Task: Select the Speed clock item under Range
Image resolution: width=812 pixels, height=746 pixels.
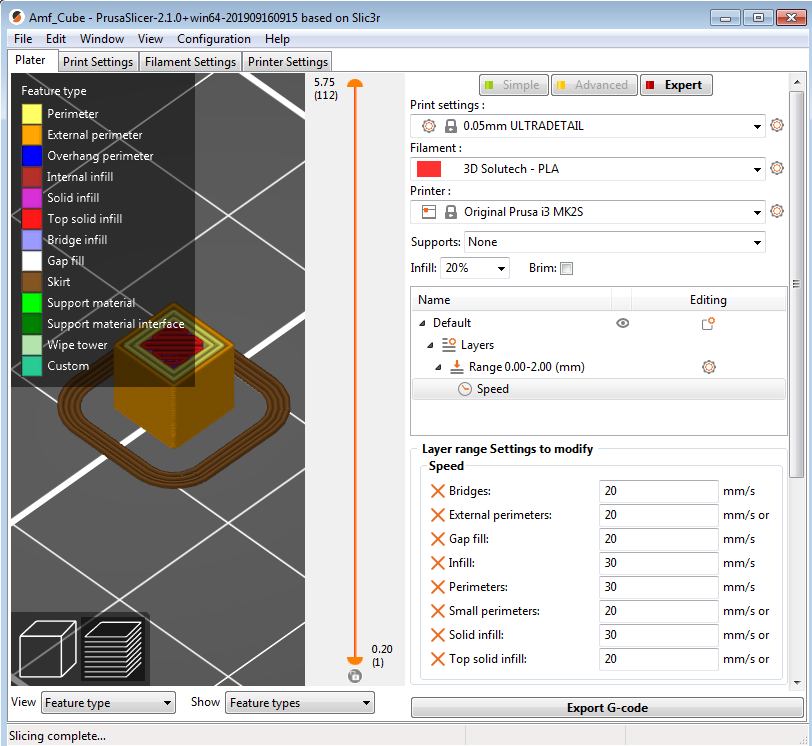Action: pyautogui.click(x=466, y=387)
